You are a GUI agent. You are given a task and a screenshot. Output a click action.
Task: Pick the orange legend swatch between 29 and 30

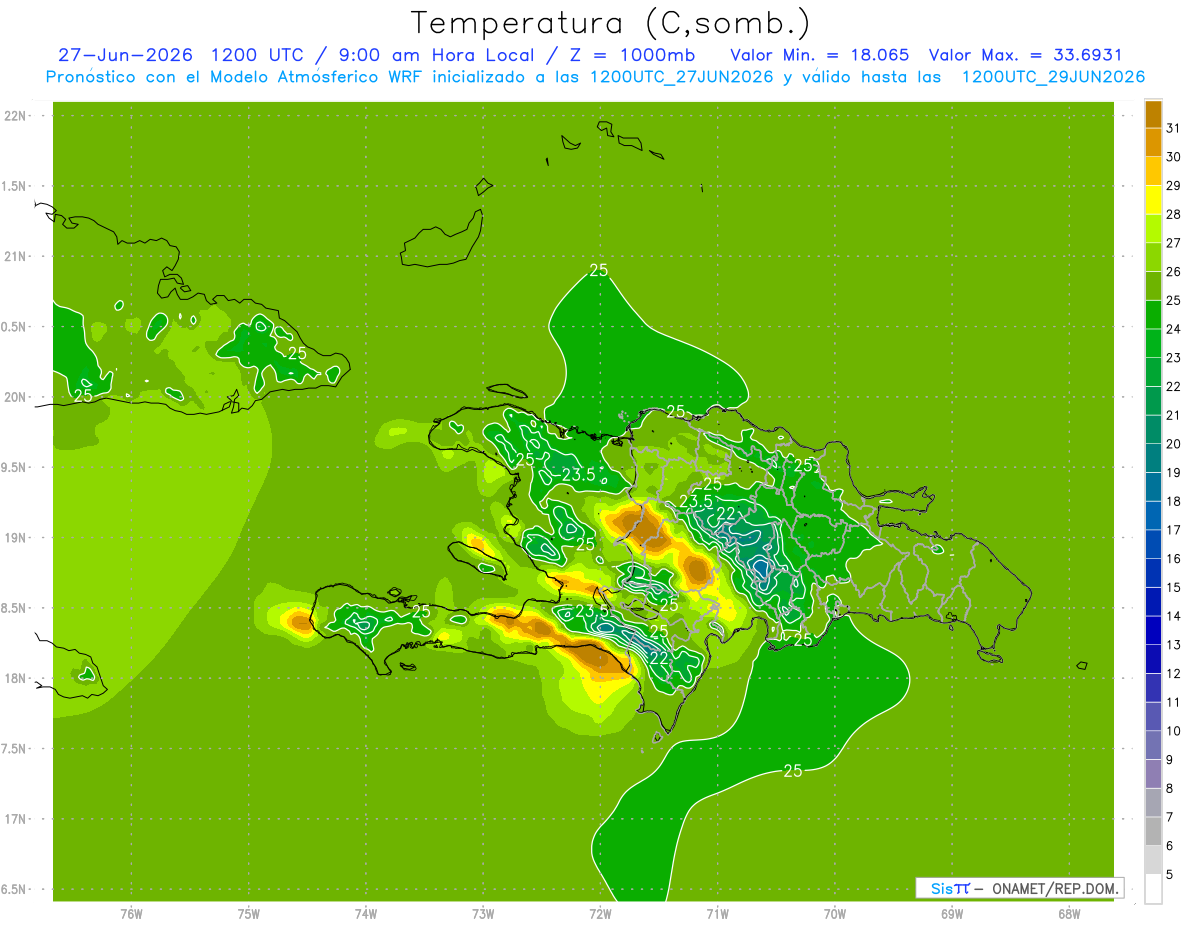tap(1153, 171)
